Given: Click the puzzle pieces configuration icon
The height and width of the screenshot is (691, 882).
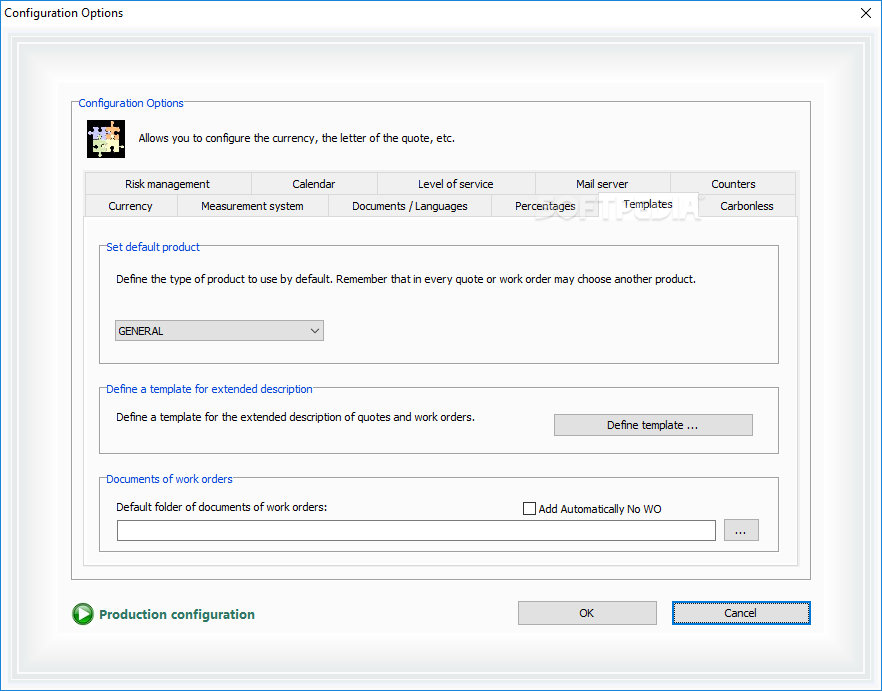Looking at the screenshot, I should [x=106, y=138].
